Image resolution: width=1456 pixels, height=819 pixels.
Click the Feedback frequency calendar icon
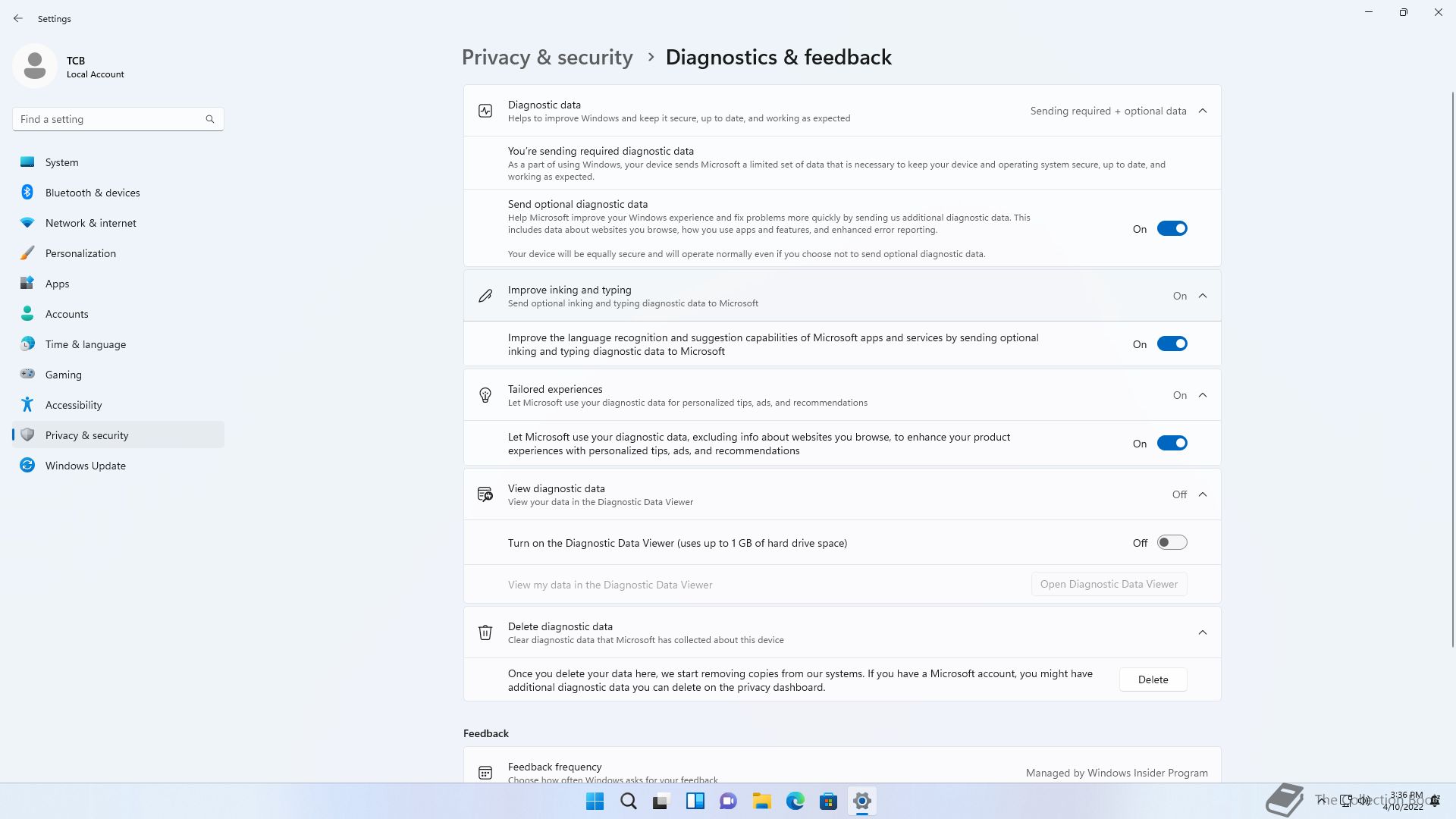click(x=485, y=773)
